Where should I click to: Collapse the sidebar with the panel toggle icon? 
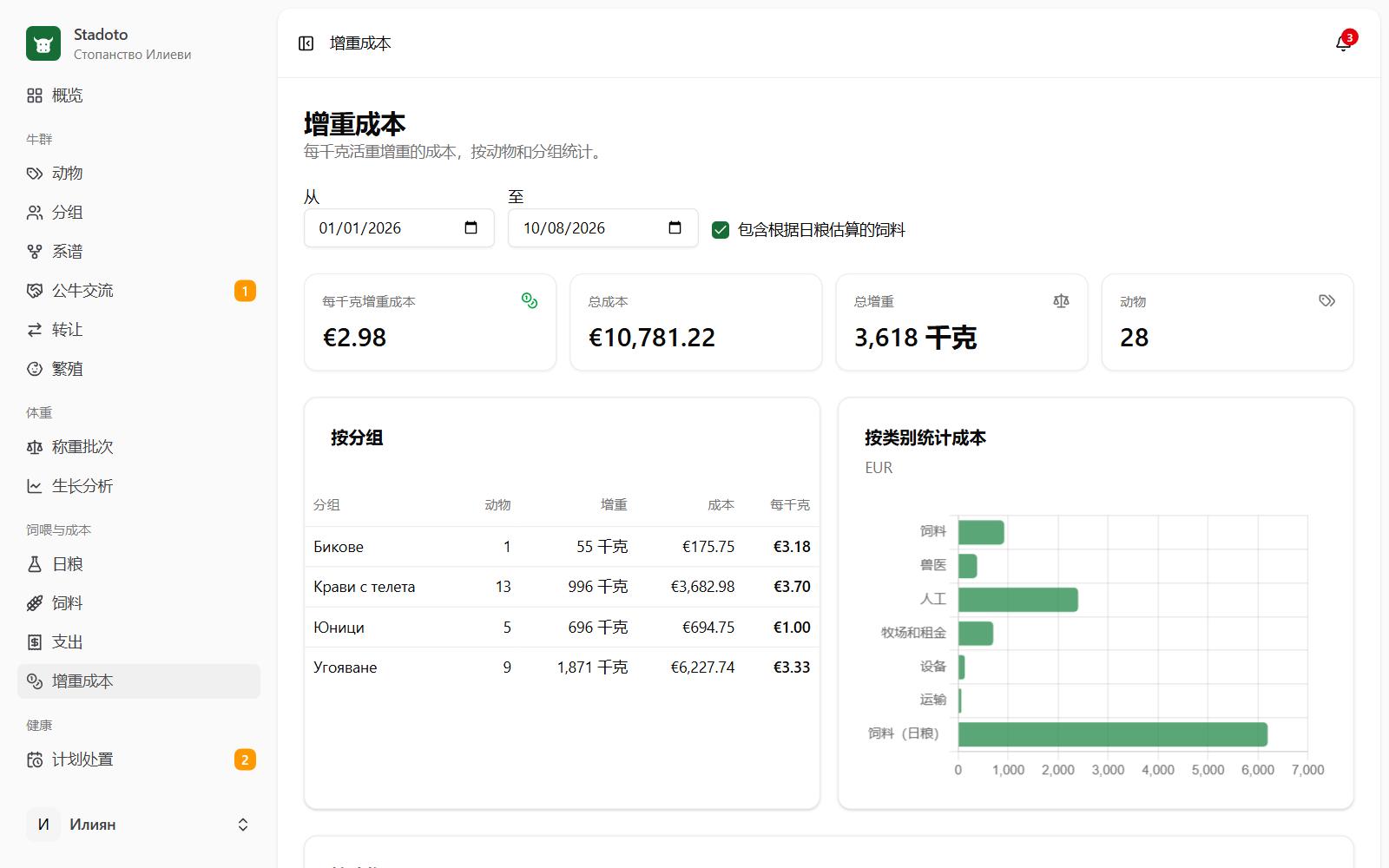click(306, 43)
